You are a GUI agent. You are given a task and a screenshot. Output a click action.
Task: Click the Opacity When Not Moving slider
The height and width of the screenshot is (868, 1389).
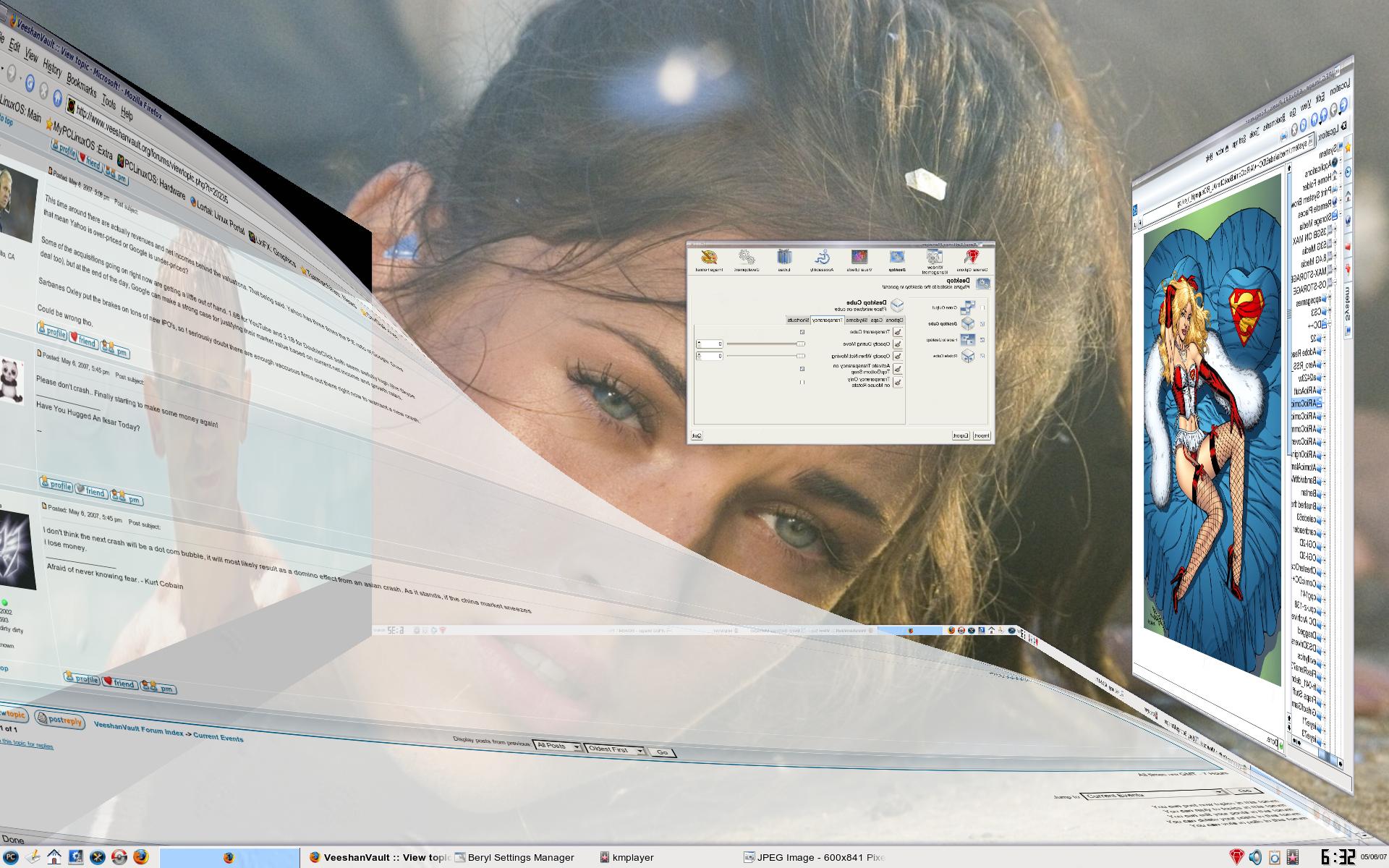[765, 356]
